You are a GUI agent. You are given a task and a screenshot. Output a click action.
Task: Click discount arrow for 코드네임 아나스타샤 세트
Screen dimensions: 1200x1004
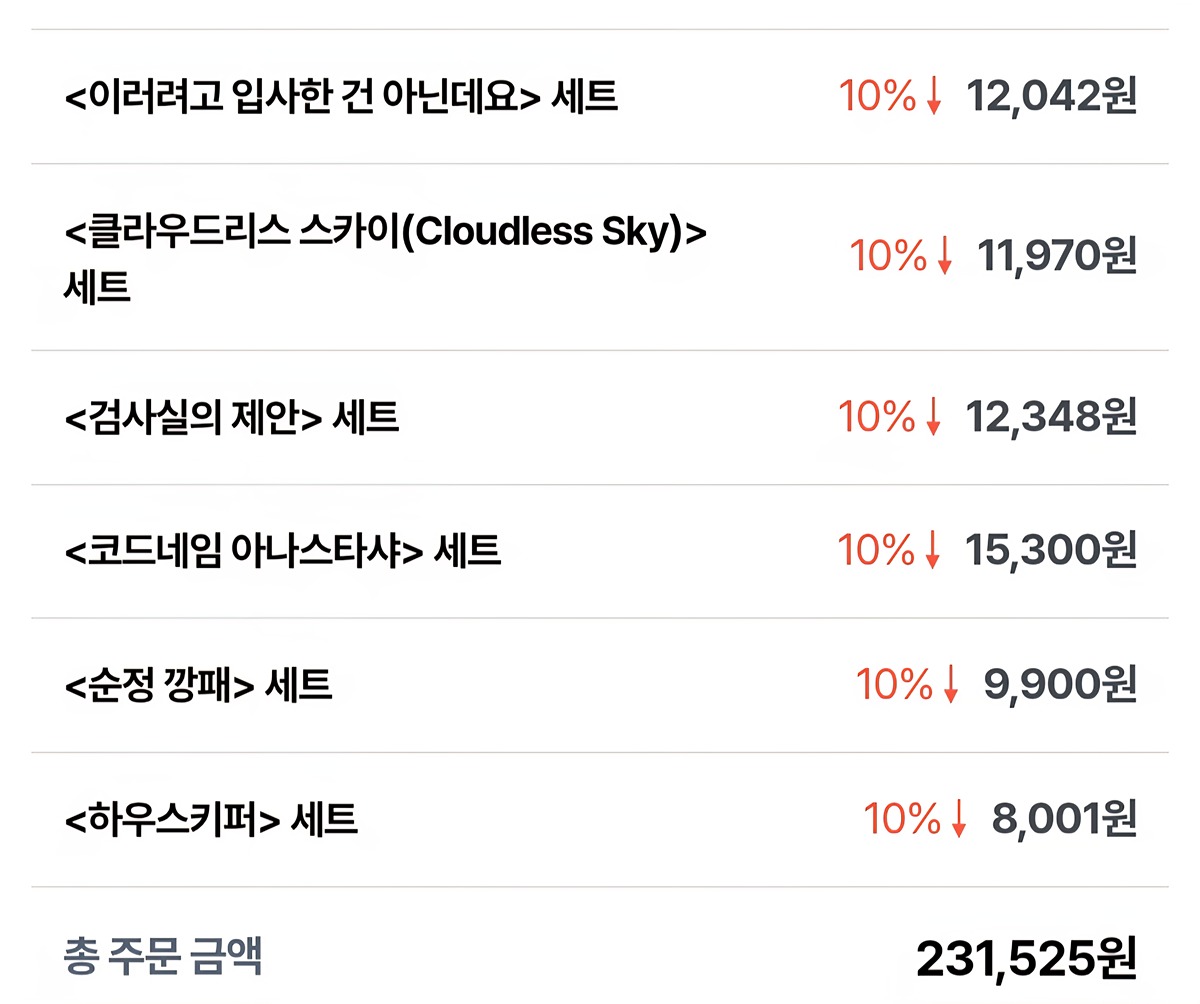point(934,551)
